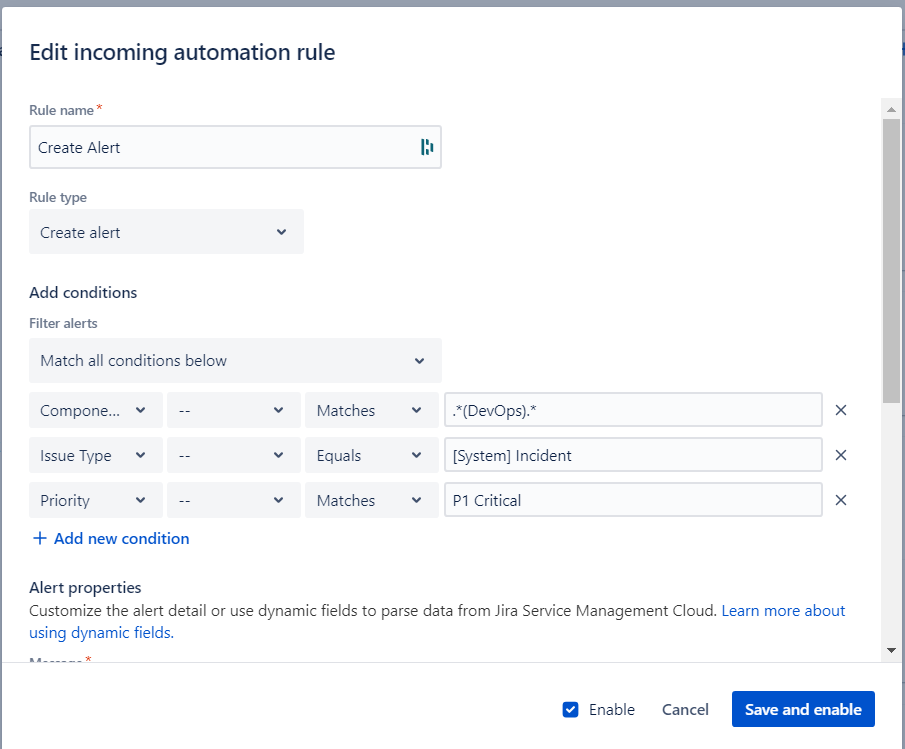Remove the Priority condition row
905x749 pixels.
tap(840, 500)
